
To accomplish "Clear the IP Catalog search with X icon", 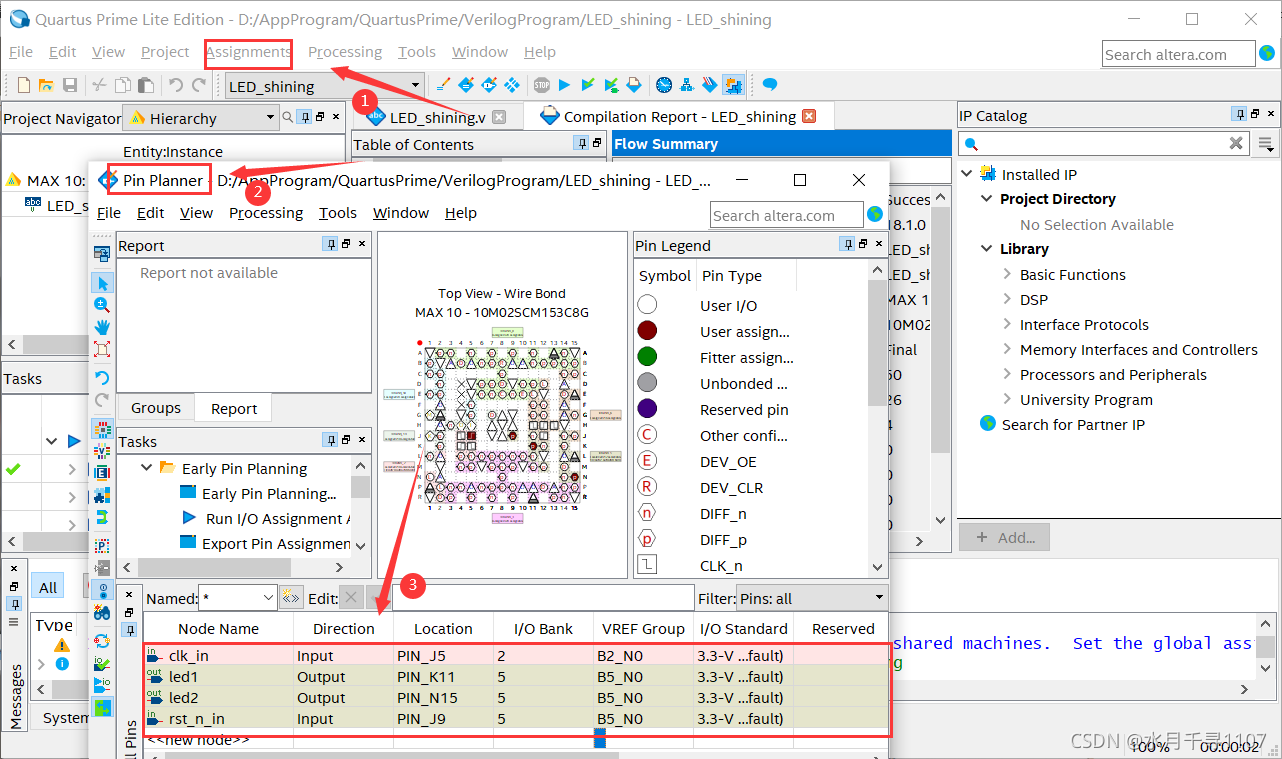I will tap(1236, 144).
